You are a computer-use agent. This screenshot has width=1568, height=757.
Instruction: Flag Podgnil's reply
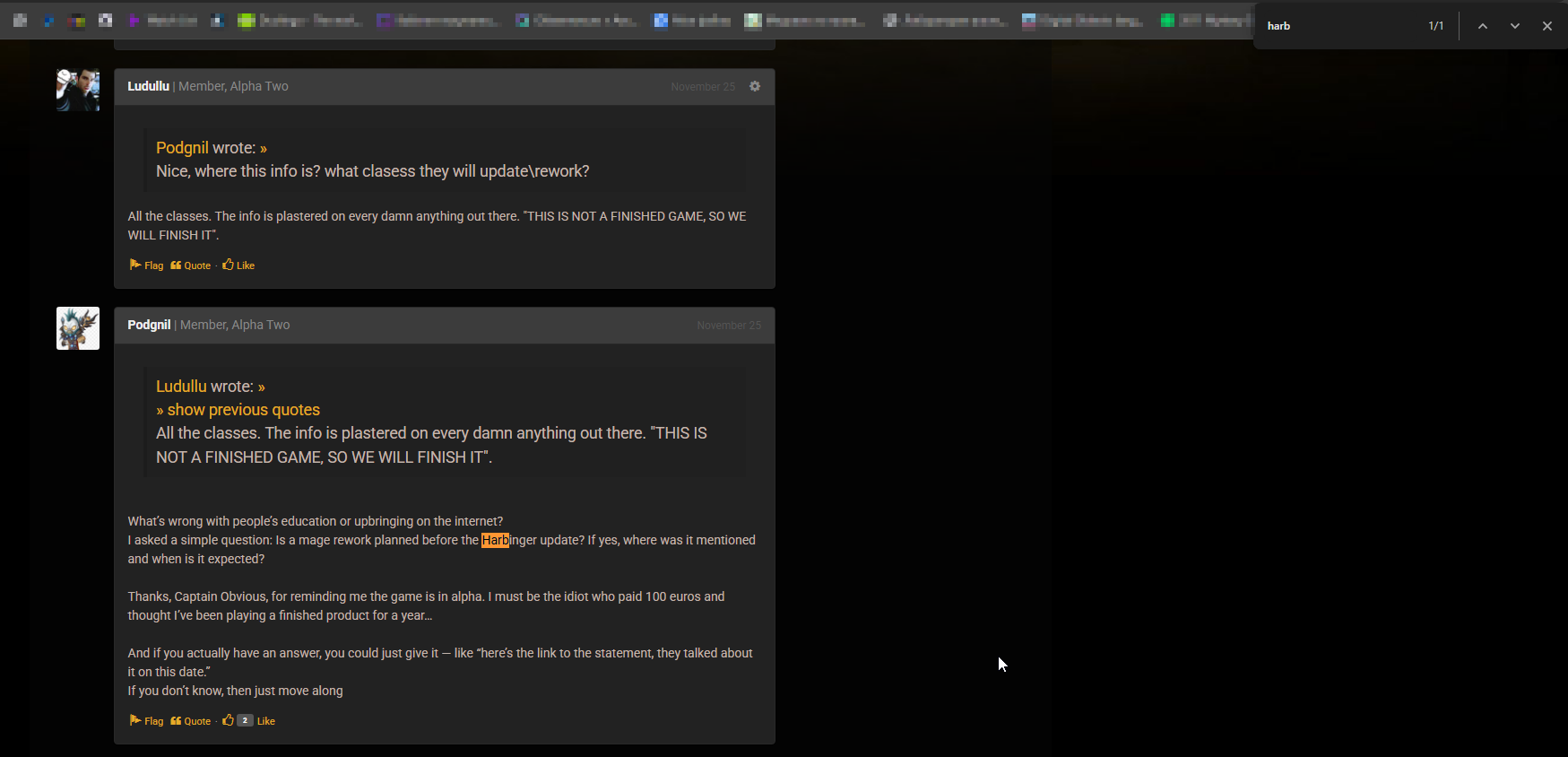[146, 720]
